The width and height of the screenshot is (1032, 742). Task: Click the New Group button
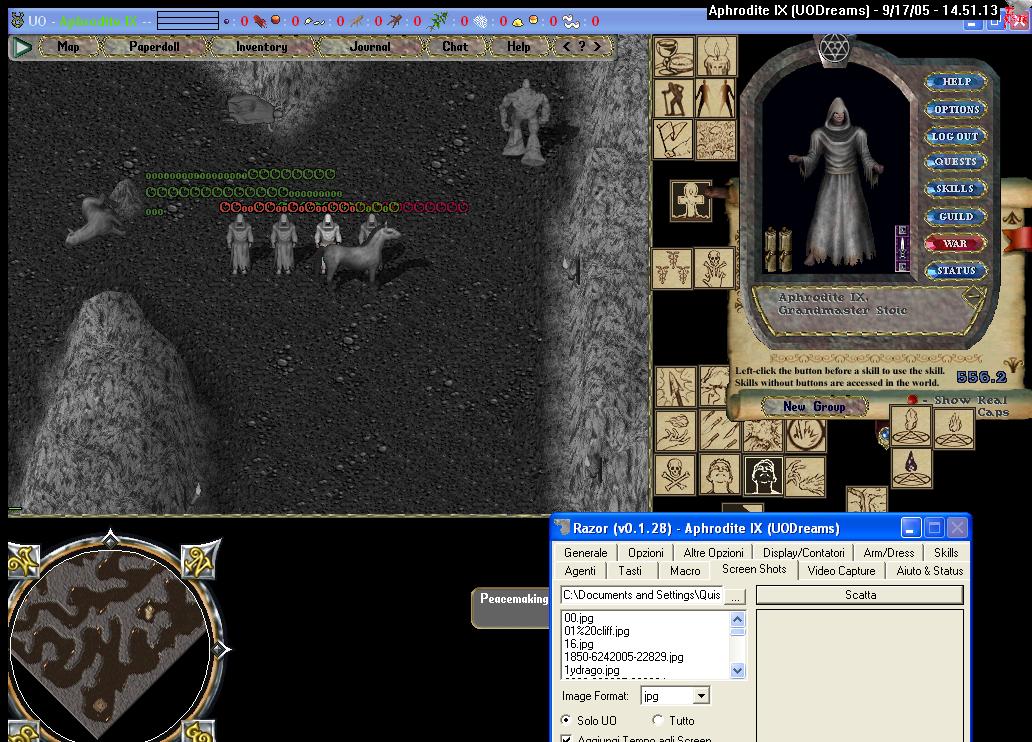click(x=814, y=407)
